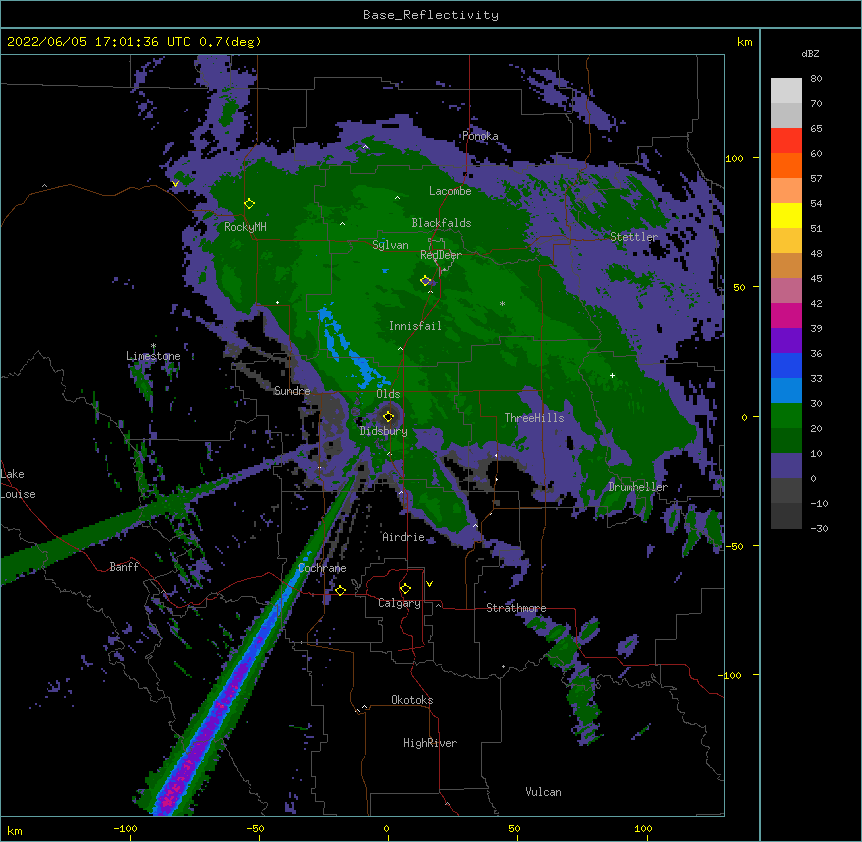The height and width of the screenshot is (842, 862).
Task: Click the Didsbury town label
Action: click(383, 431)
